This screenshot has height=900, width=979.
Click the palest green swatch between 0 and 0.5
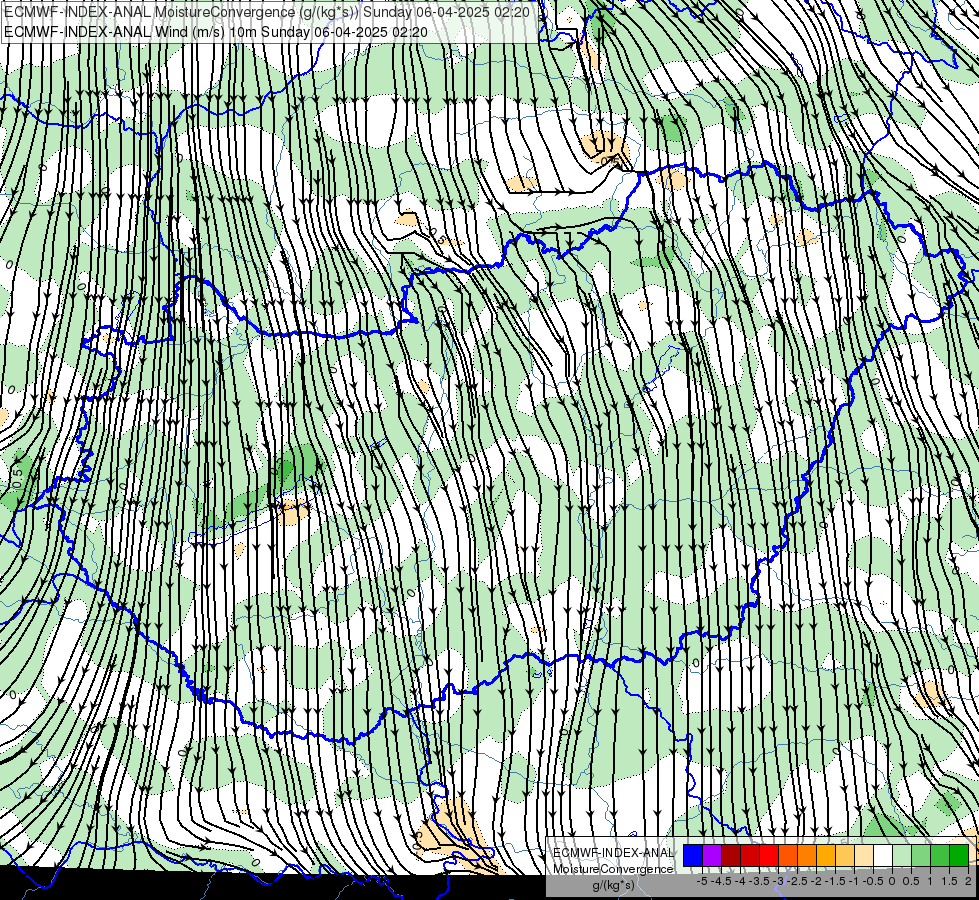click(x=902, y=856)
